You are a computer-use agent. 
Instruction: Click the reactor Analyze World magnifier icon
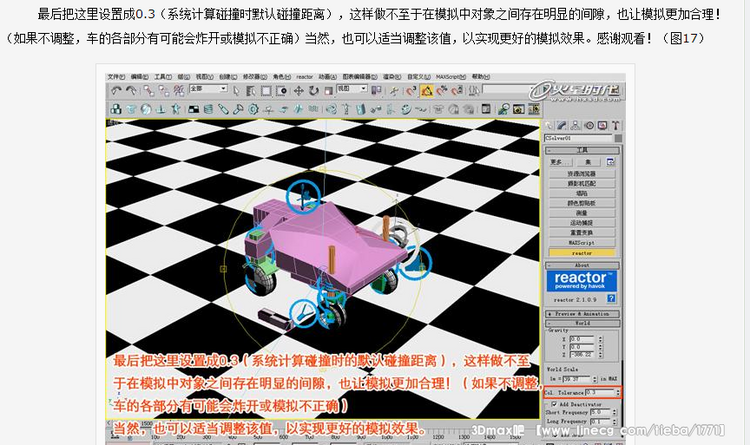(503, 109)
